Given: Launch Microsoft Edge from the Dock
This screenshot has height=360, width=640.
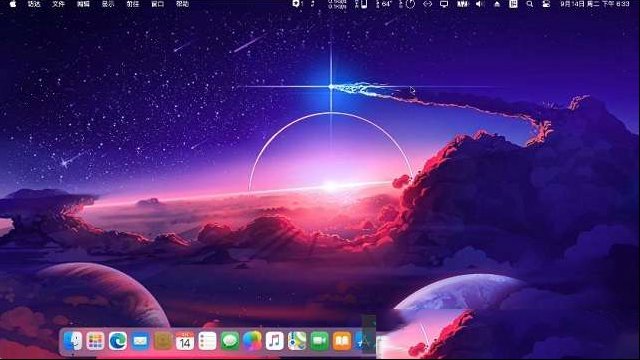Looking at the screenshot, I should pyautogui.click(x=118, y=341).
